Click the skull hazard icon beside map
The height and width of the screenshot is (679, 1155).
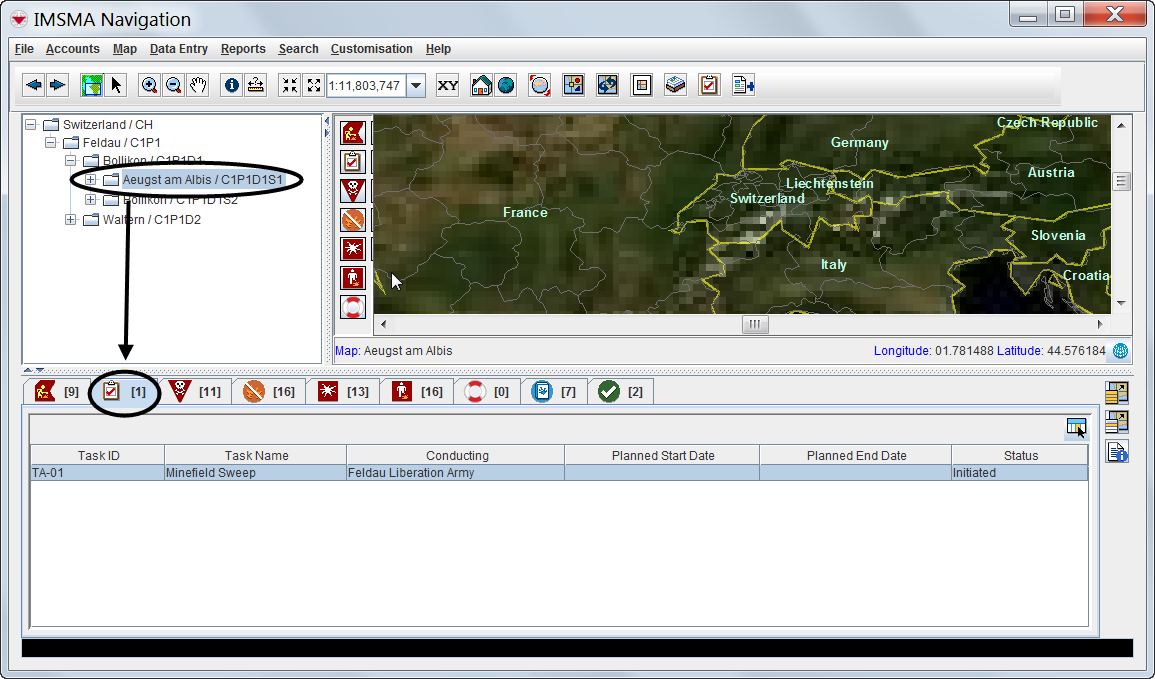click(x=353, y=190)
